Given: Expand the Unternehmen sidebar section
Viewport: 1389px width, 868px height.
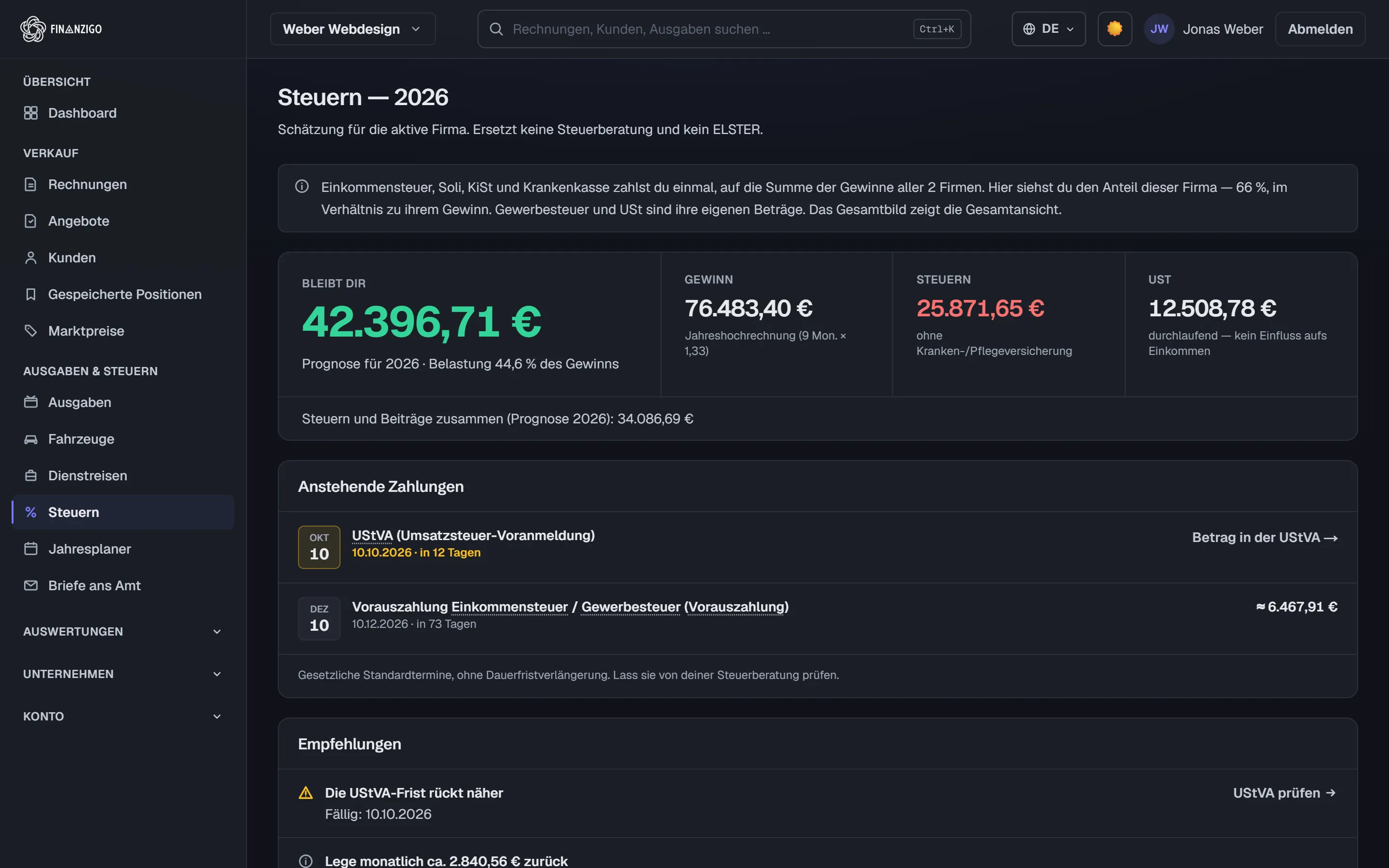Looking at the screenshot, I should point(122,674).
